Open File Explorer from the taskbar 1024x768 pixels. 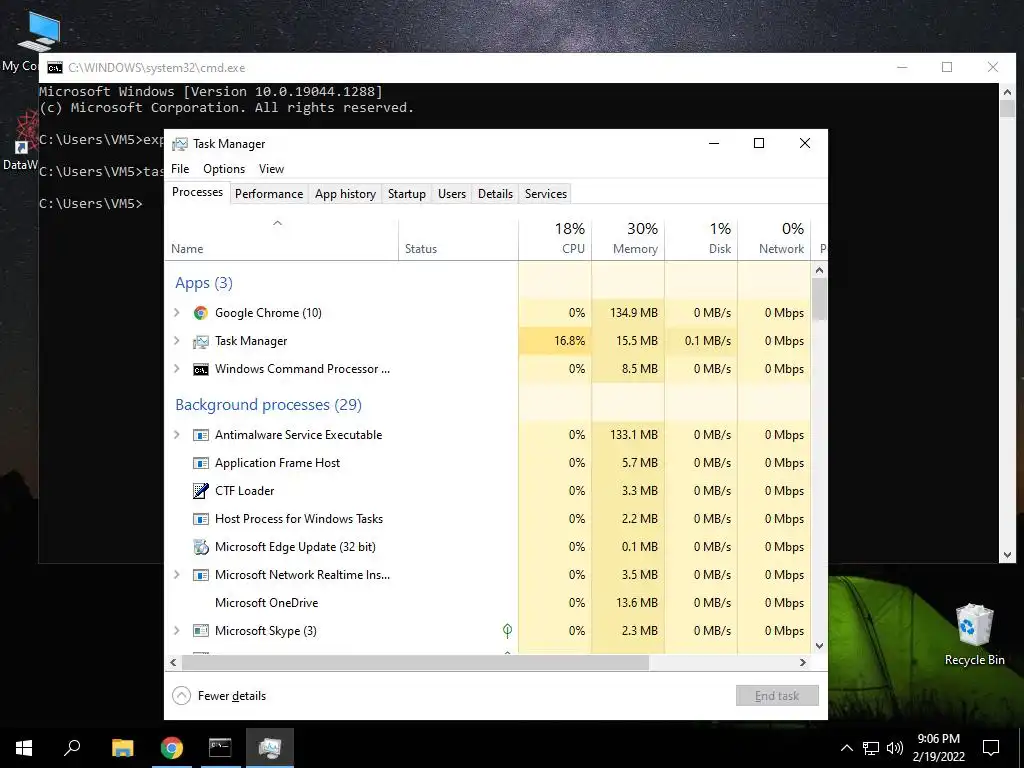(122, 748)
